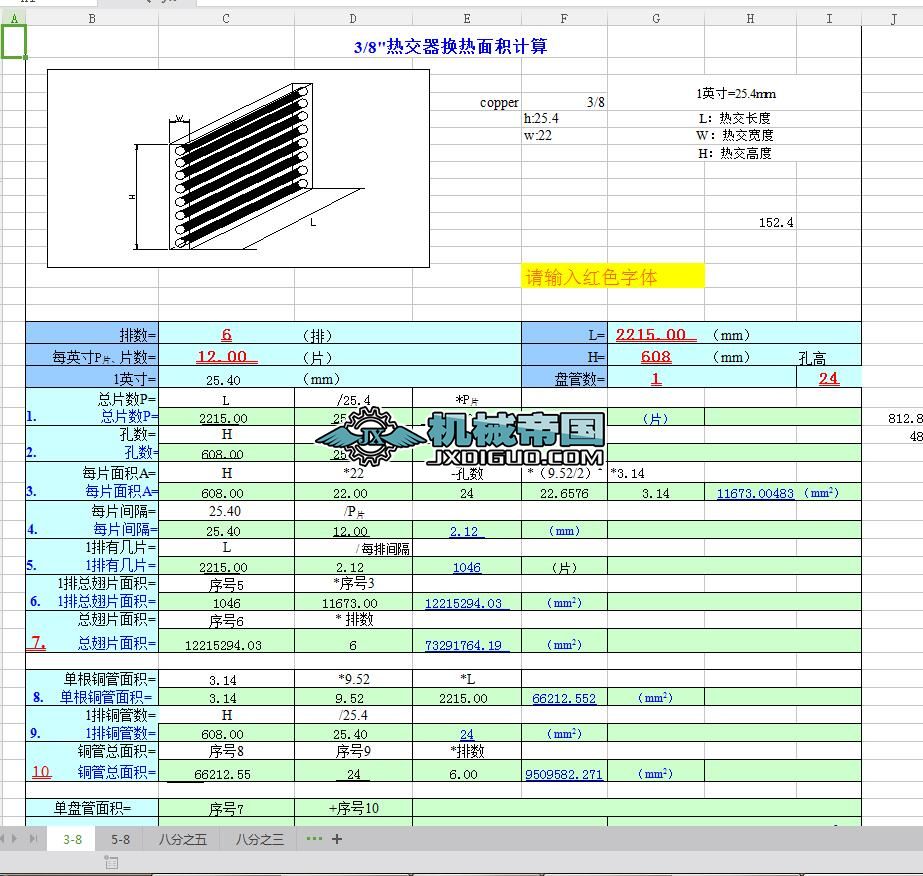Click the 22.6576 value cell

pos(564,493)
